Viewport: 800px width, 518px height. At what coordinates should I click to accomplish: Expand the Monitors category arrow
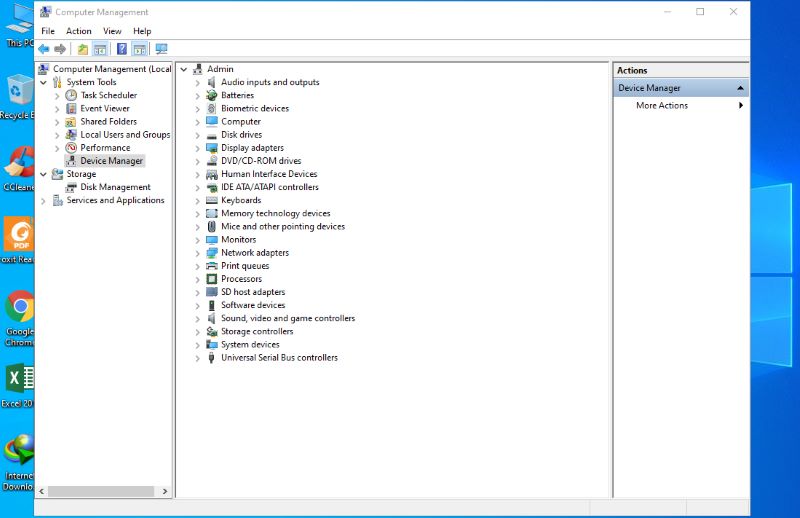(197, 240)
